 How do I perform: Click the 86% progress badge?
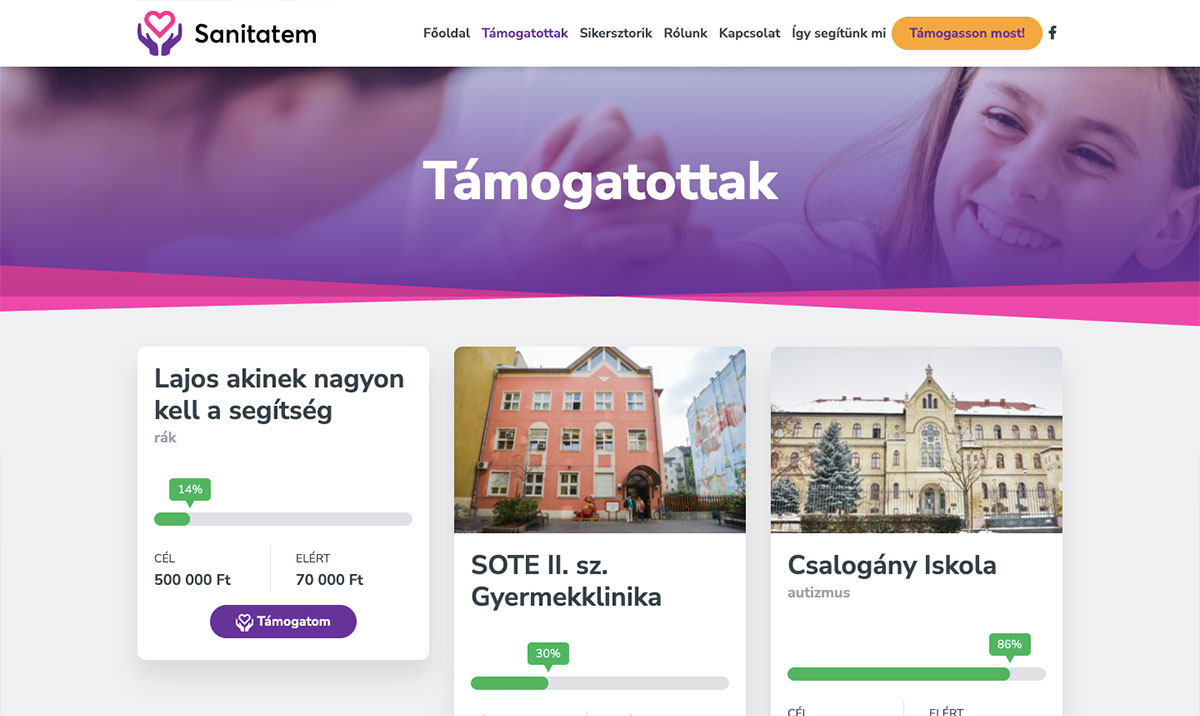(1010, 645)
